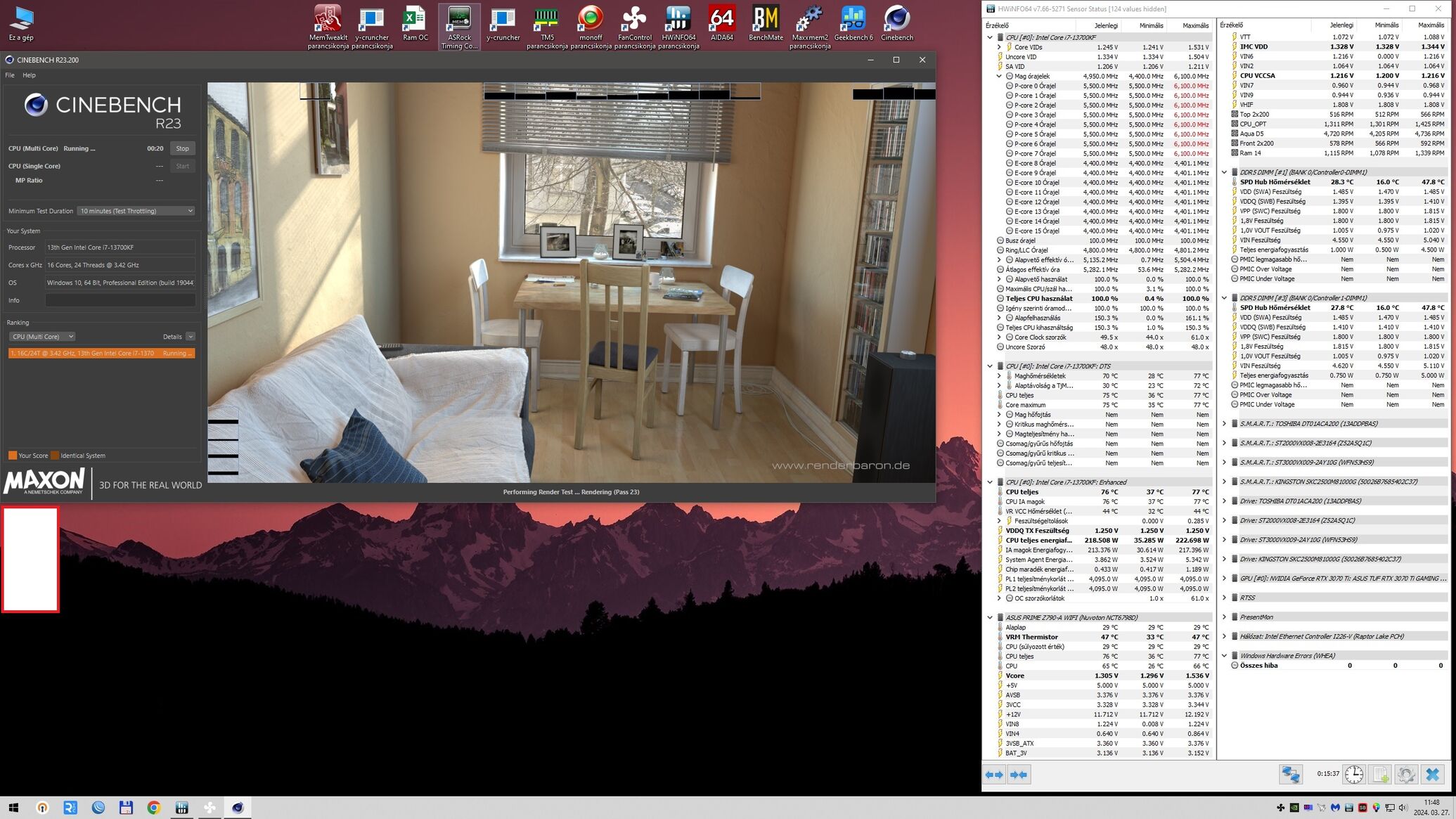
Task: Expand the 'Maghőmérsékletek' row
Action: [999, 376]
